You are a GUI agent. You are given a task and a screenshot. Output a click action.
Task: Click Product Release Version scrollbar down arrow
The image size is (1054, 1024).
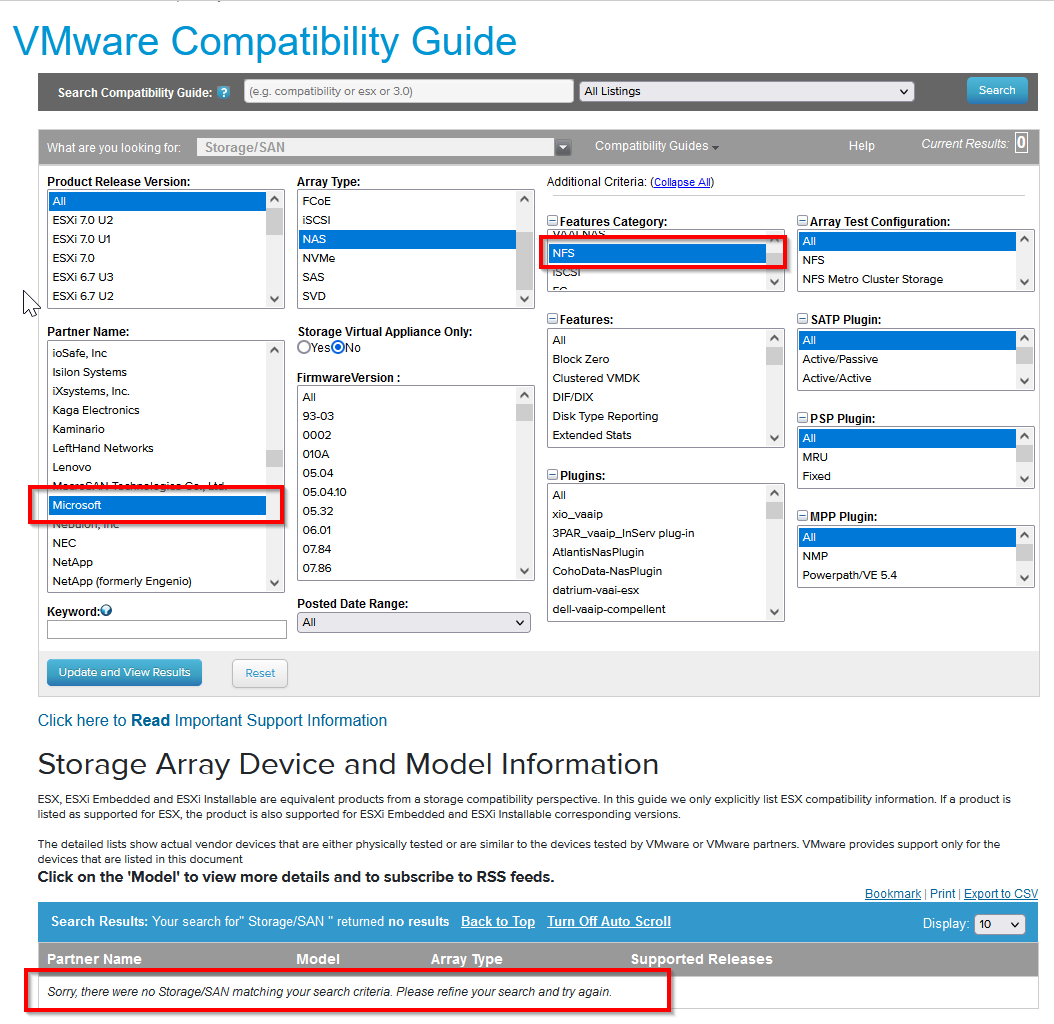pyautogui.click(x=274, y=299)
